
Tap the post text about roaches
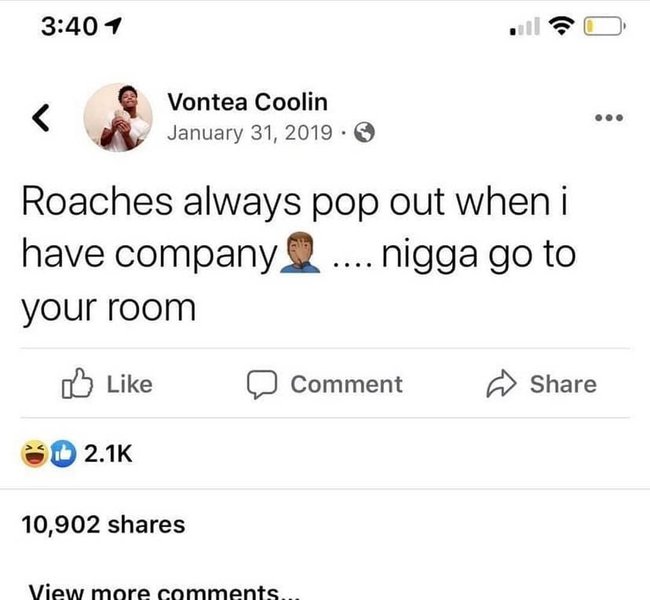[298, 254]
